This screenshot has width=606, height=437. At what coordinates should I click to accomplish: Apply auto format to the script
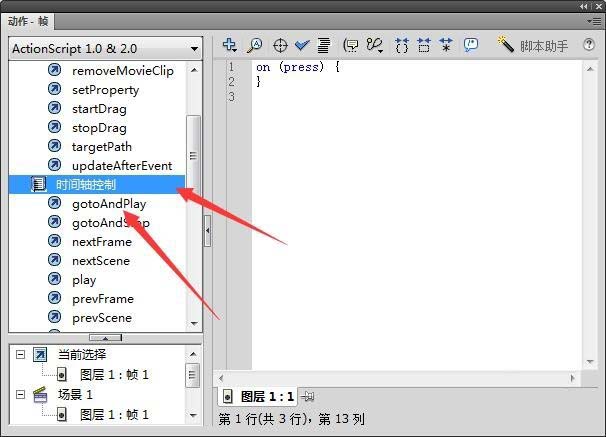324,46
